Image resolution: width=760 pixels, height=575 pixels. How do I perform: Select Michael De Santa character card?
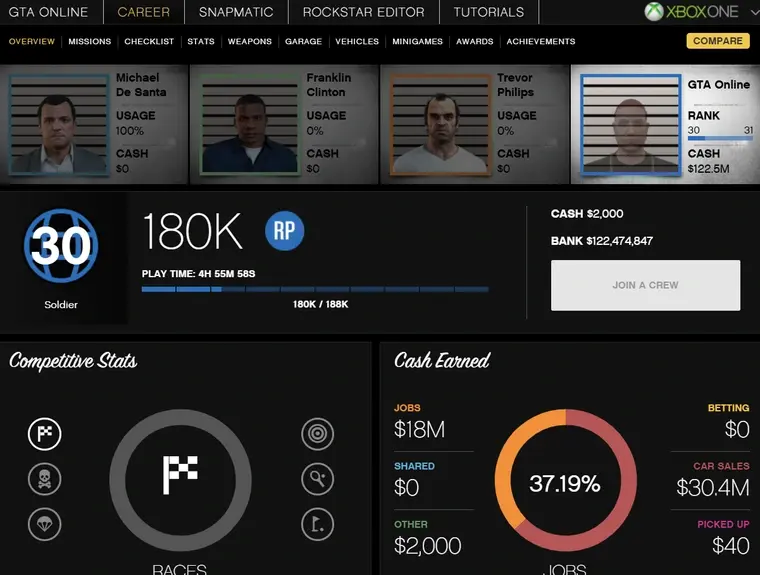coord(94,125)
